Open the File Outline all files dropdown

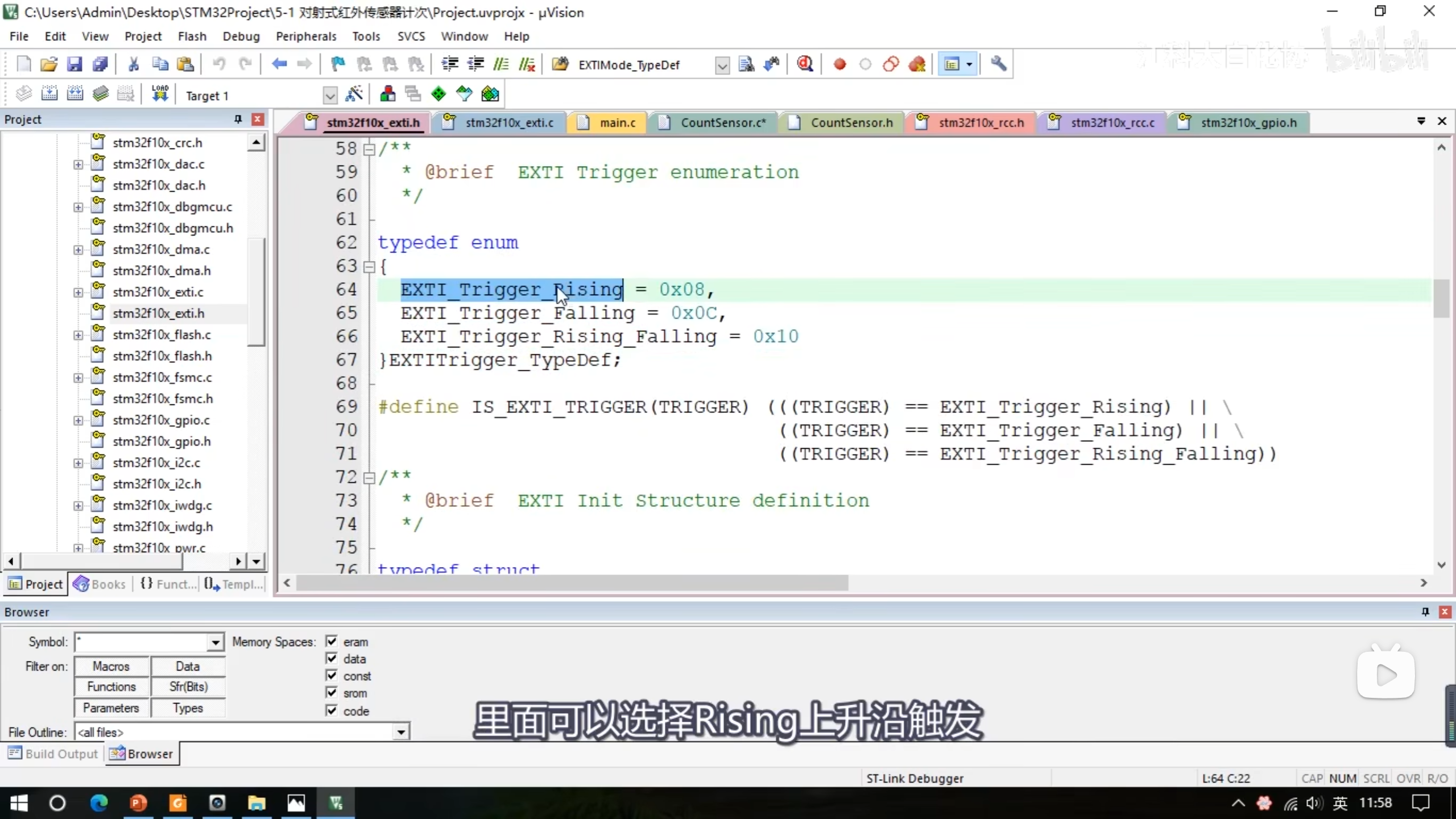(401, 732)
